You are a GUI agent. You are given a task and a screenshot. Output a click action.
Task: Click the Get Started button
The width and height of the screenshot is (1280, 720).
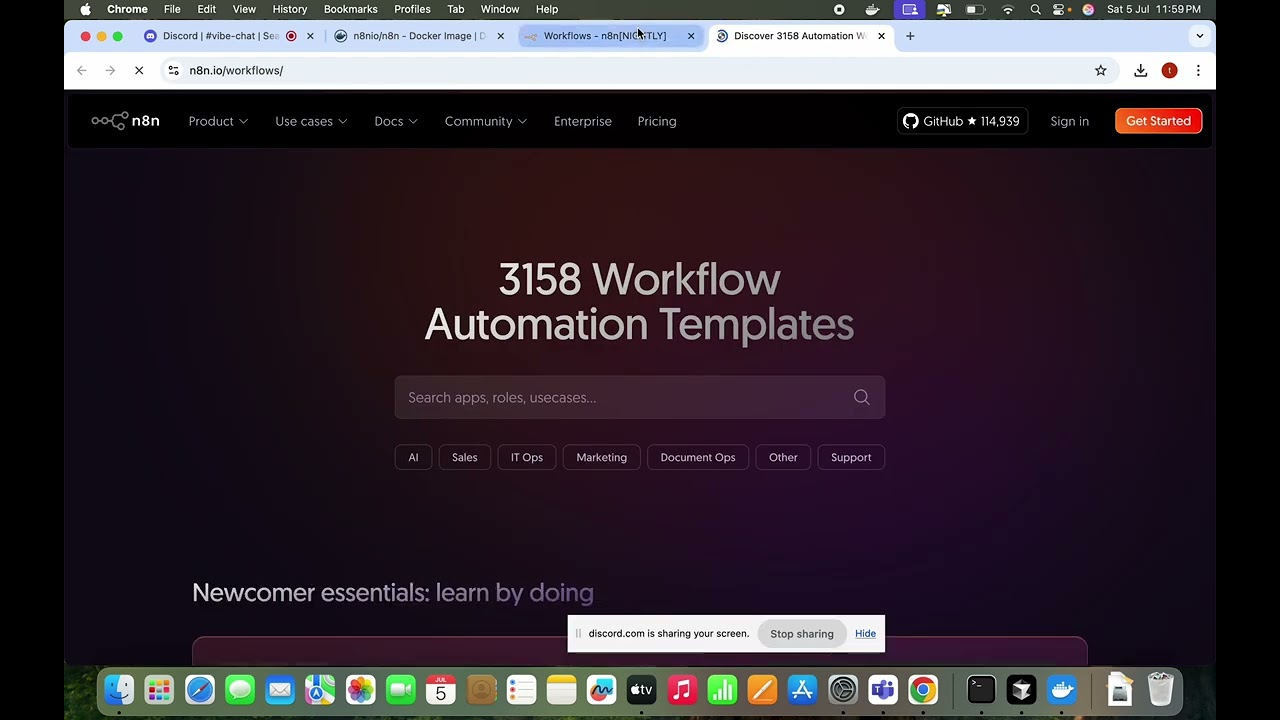point(1158,121)
